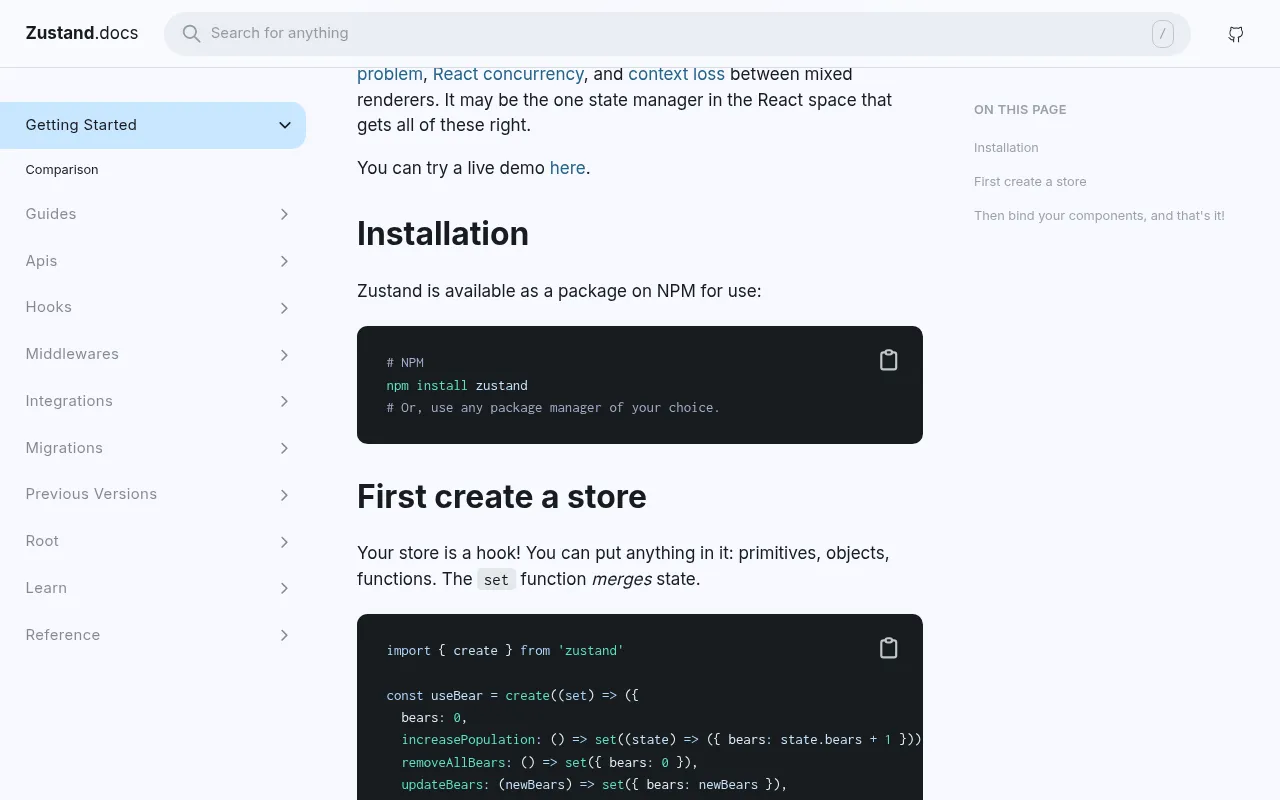Click the removeAllBears code line
Screen dimensions: 1280x800
[549, 762]
